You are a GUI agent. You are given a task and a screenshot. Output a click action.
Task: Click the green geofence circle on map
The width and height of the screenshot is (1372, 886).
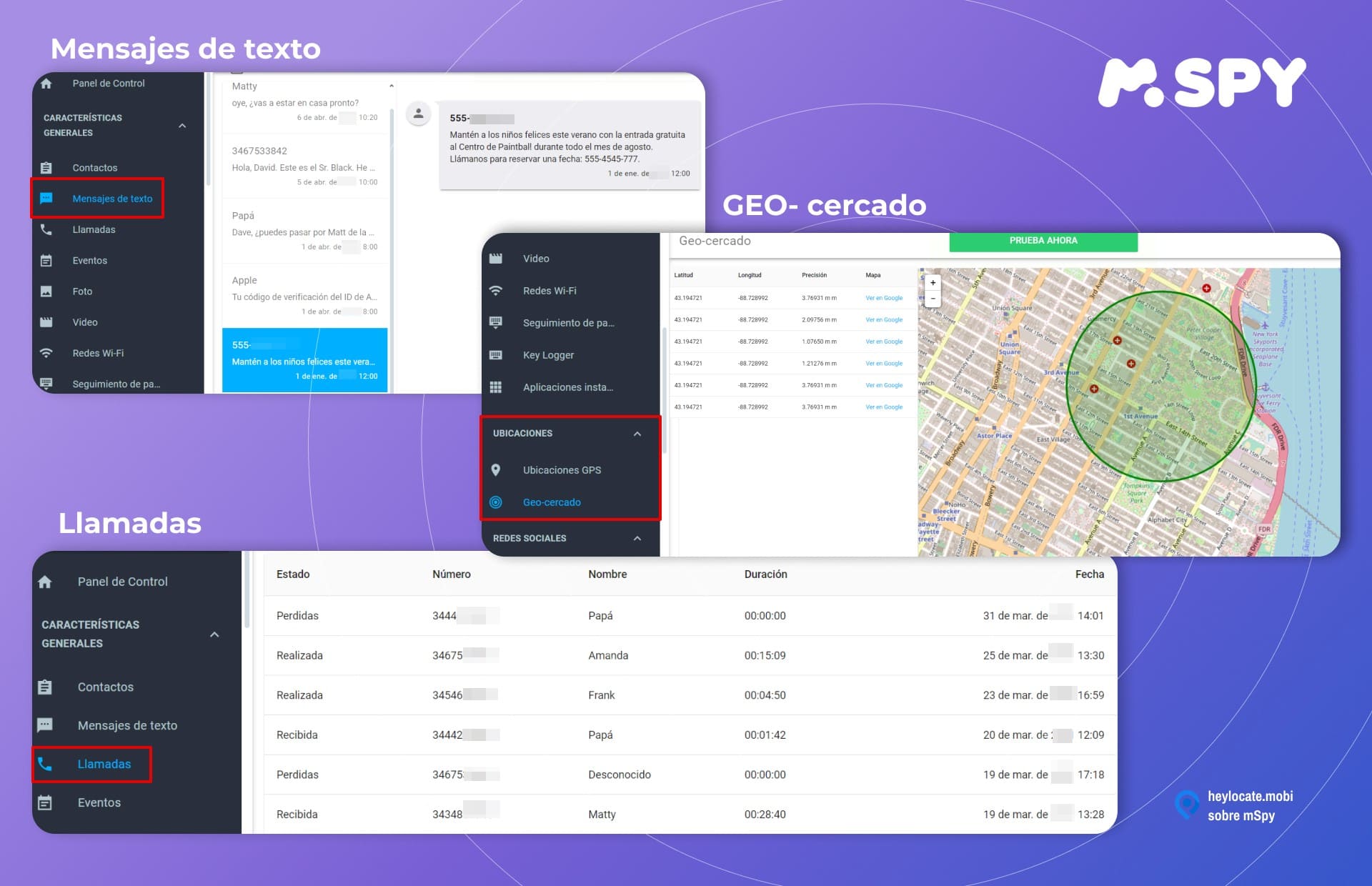(x=1161, y=387)
